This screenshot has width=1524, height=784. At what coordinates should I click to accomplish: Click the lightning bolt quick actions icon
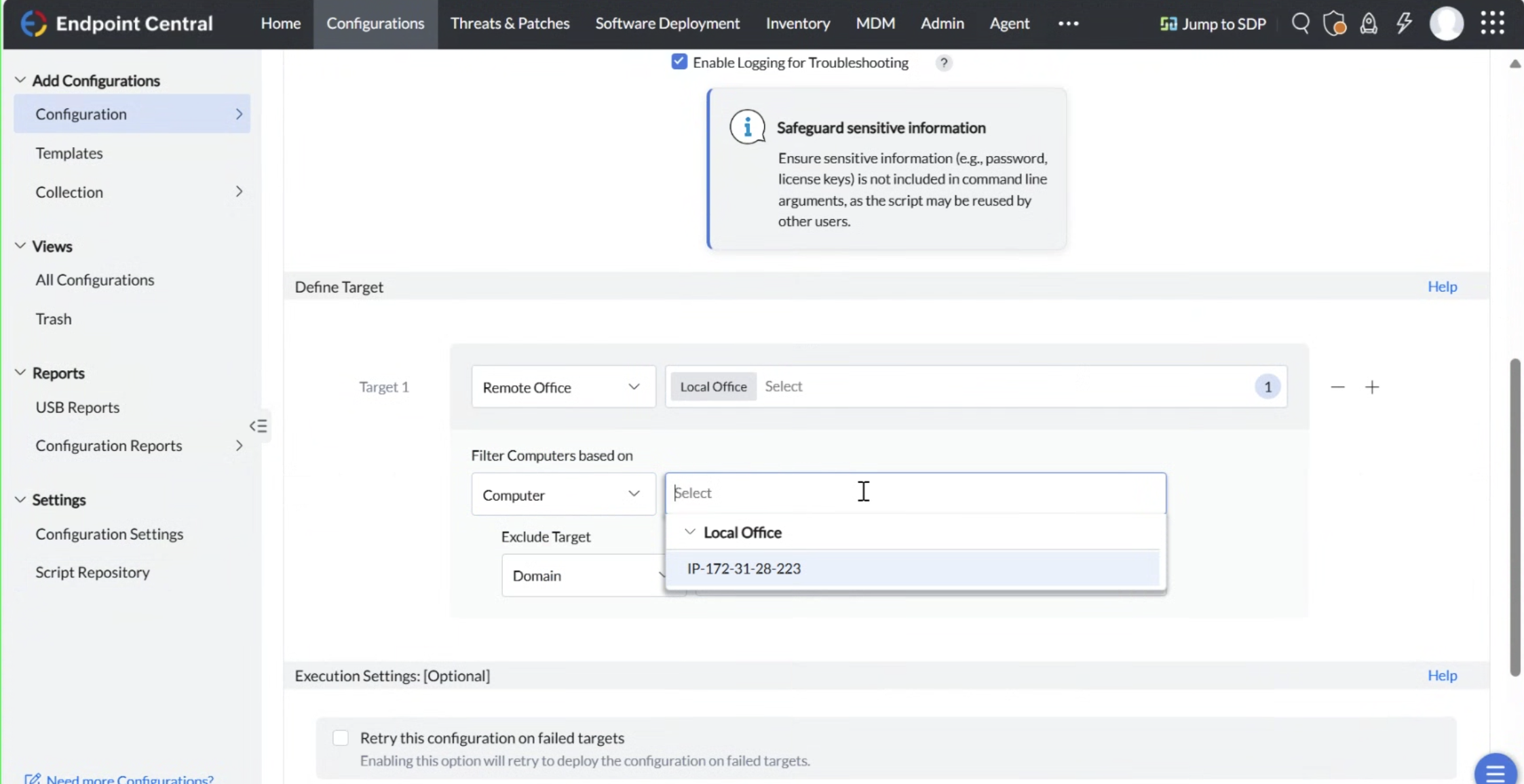point(1404,24)
